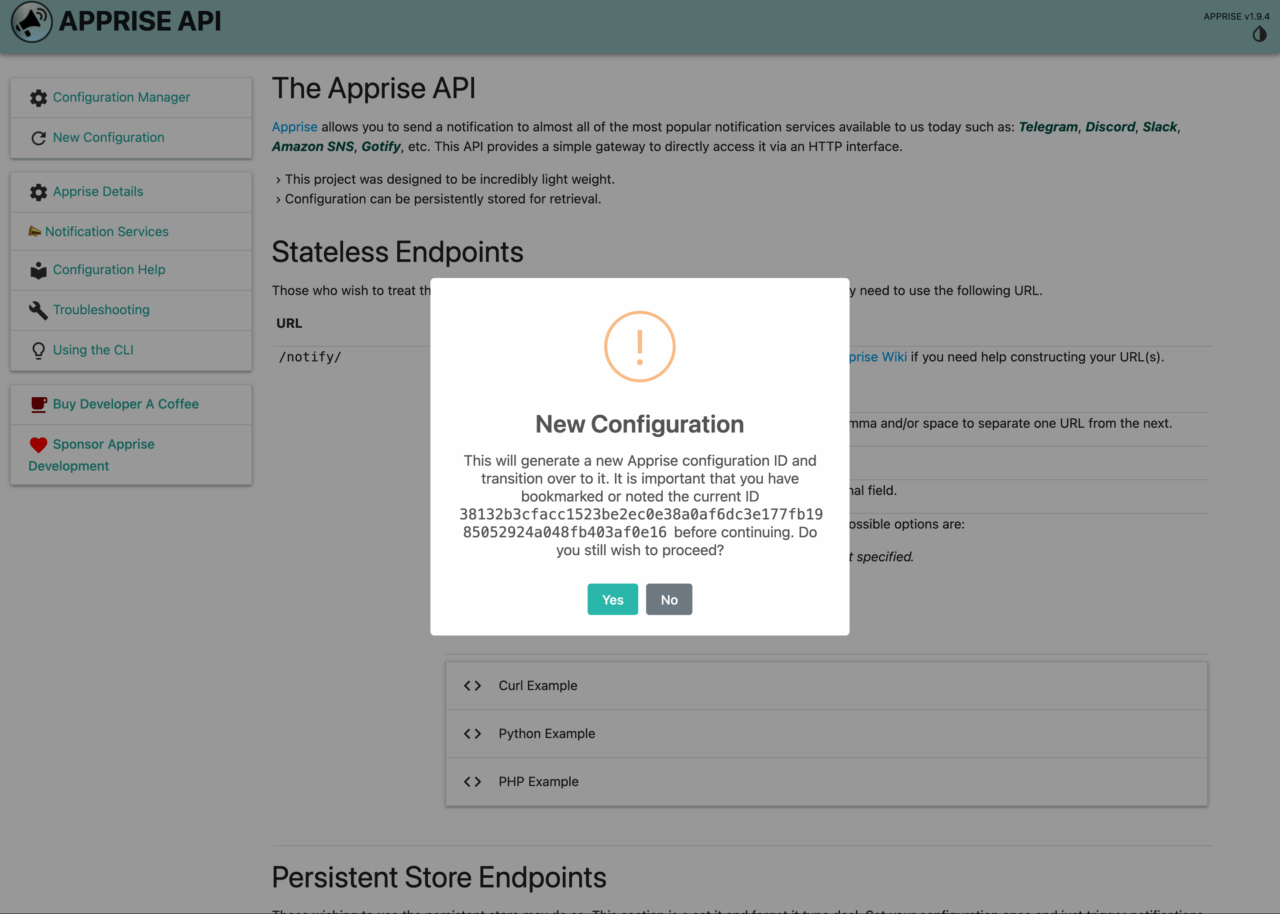Click The Apprise API page heading
Viewport: 1280px width, 914px height.
[374, 88]
